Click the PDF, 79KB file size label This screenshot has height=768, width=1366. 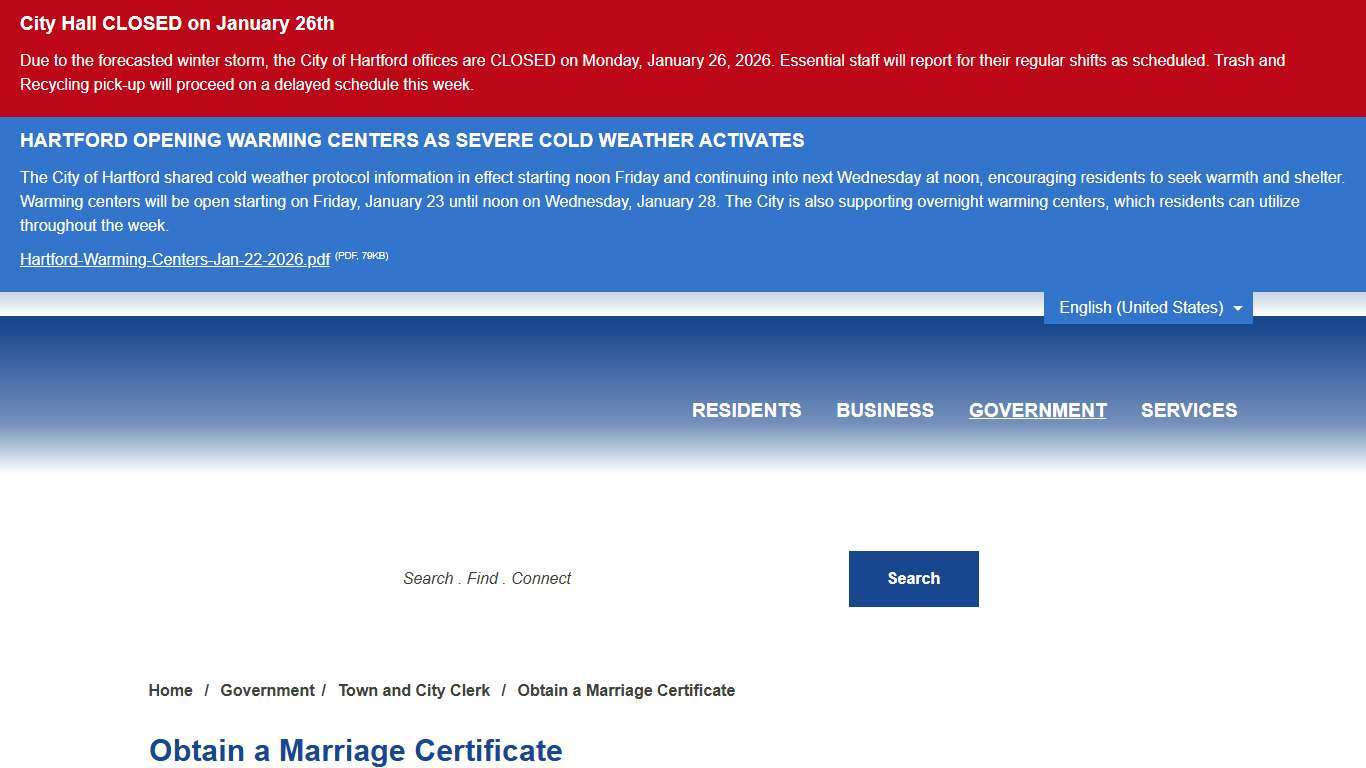[361, 256]
